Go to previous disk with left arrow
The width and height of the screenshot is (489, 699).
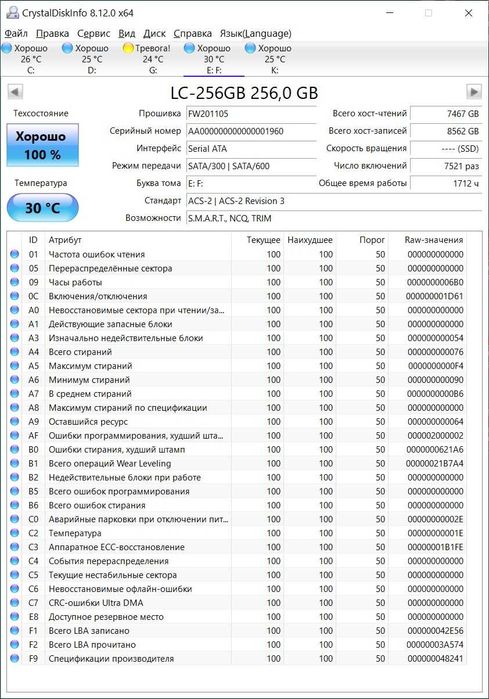15,92
